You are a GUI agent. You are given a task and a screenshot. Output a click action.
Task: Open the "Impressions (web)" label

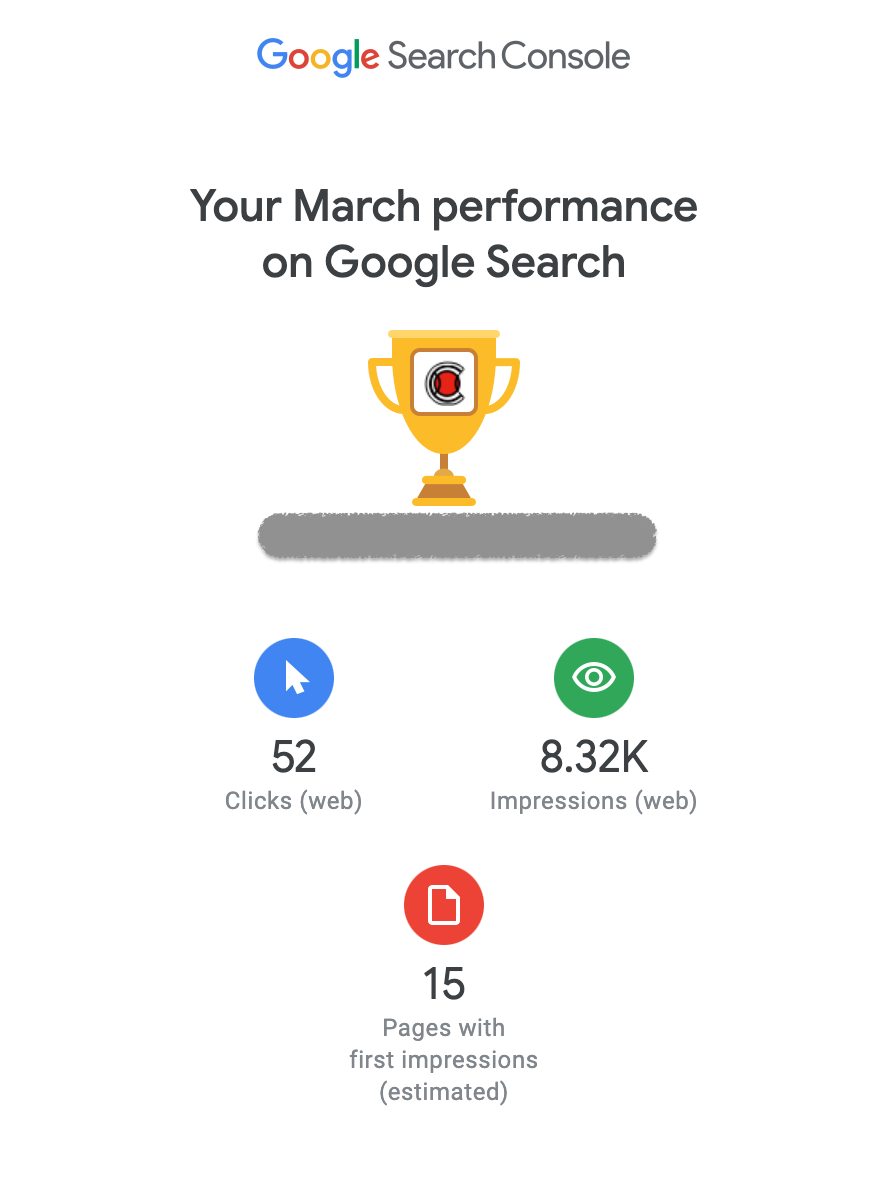[594, 801]
